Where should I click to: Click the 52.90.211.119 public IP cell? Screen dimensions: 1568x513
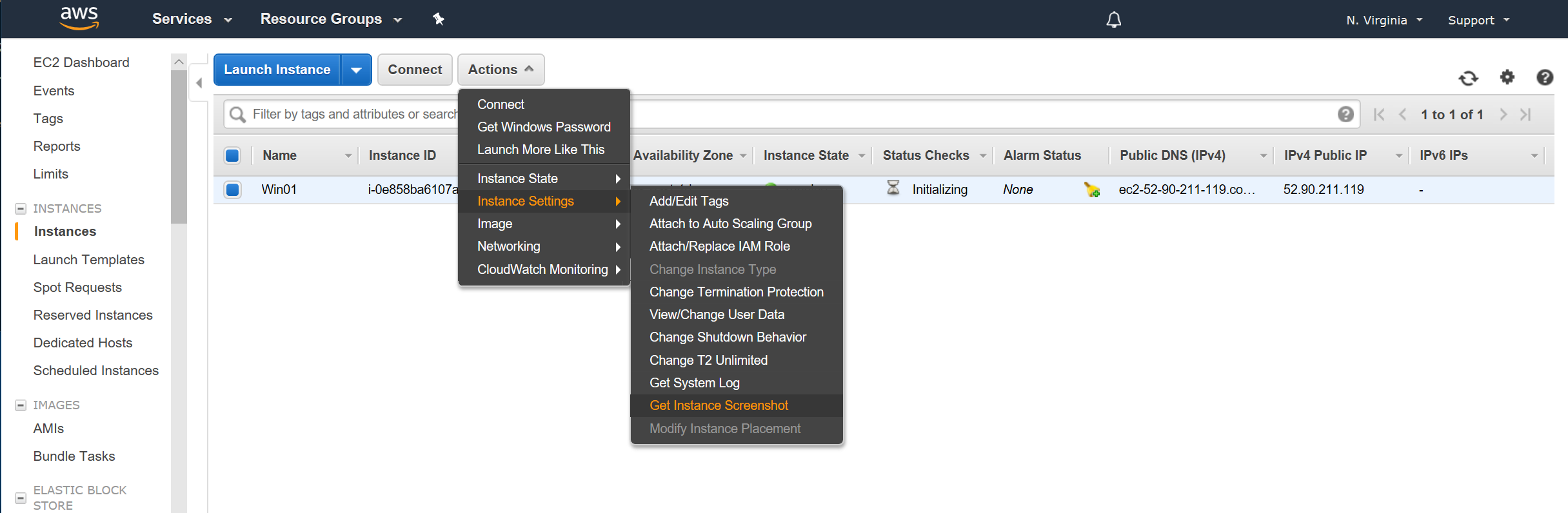[x=1324, y=189]
